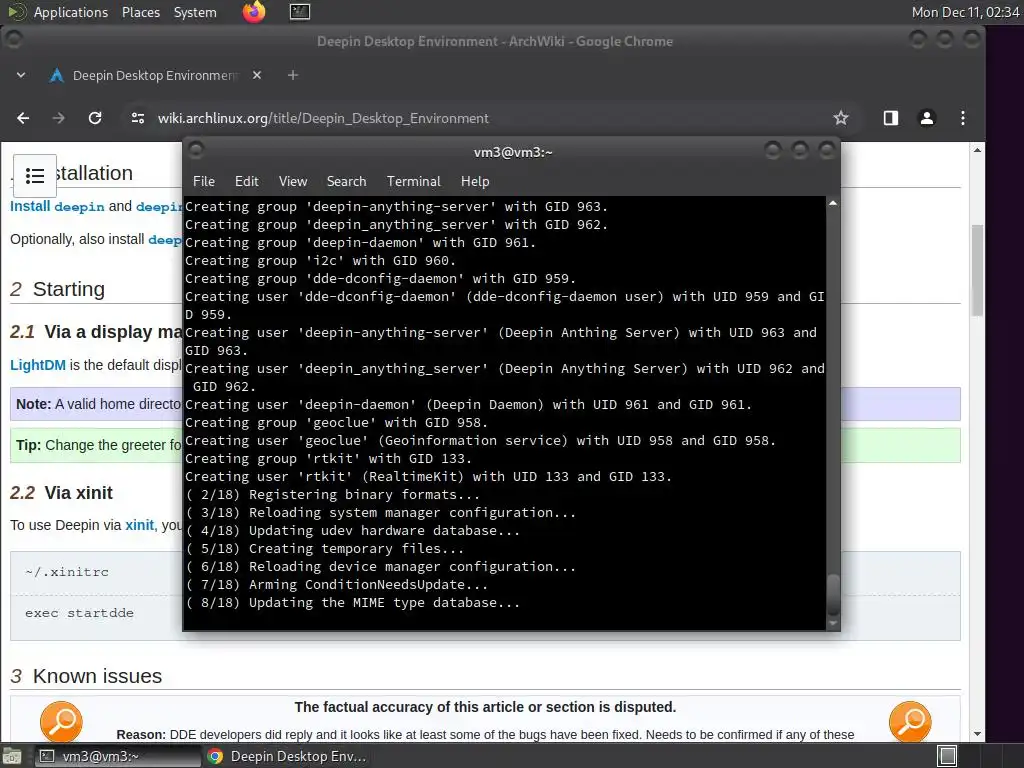Click left magnifier icon in disputed notice

61,722
